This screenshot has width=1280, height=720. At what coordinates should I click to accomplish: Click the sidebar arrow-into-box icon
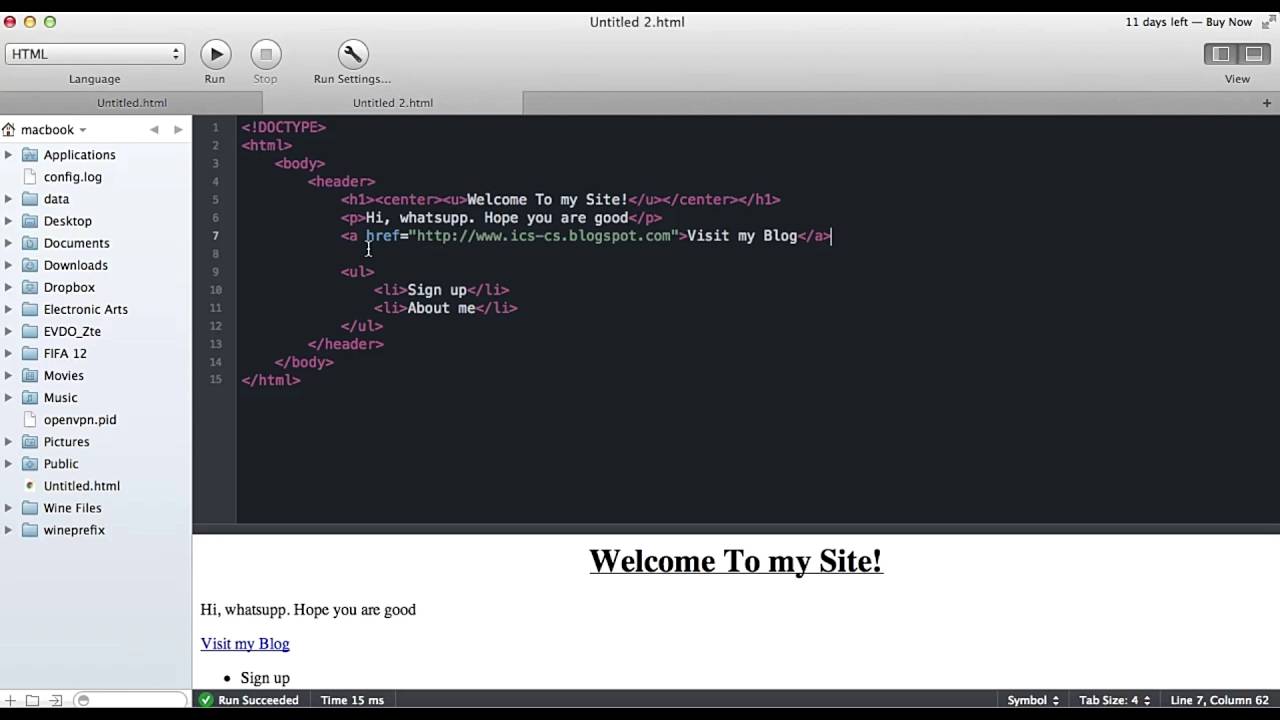pyautogui.click(x=56, y=701)
